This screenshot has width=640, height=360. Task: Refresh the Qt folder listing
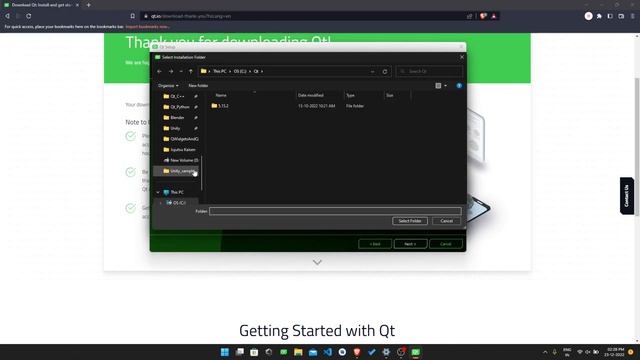[384, 71]
